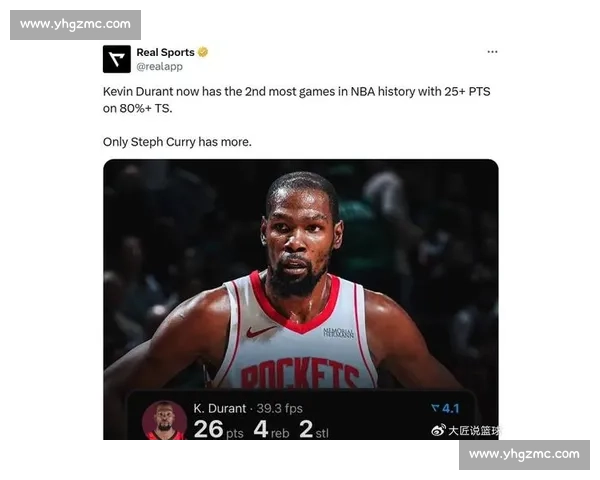This screenshot has width=600, height=480.
Task: Click the Weibo logo icon on the image
Action: click(438, 430)
